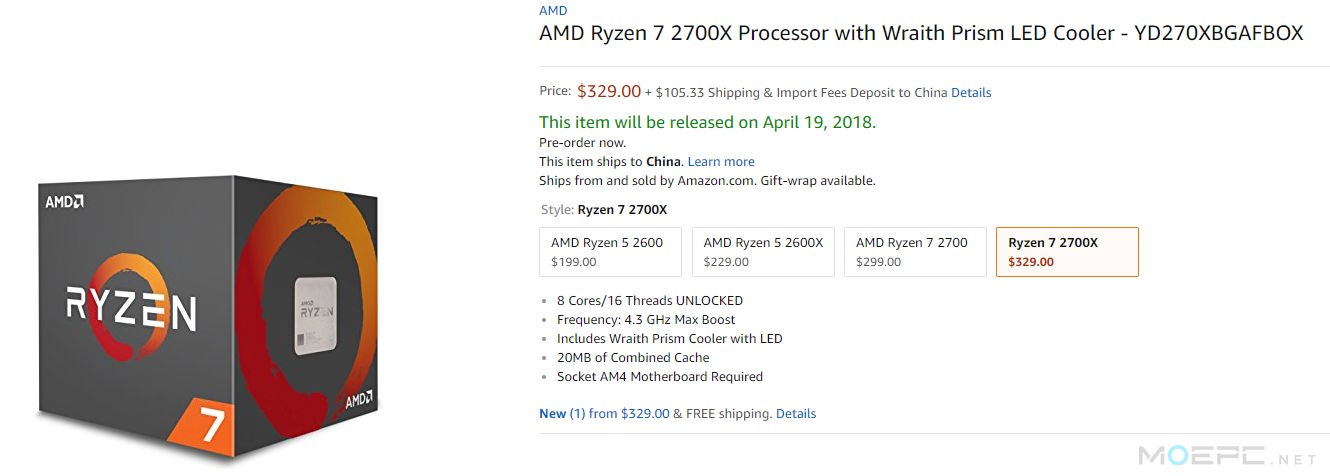Open New (1) from $329.00 offers link

click(604, 413)
